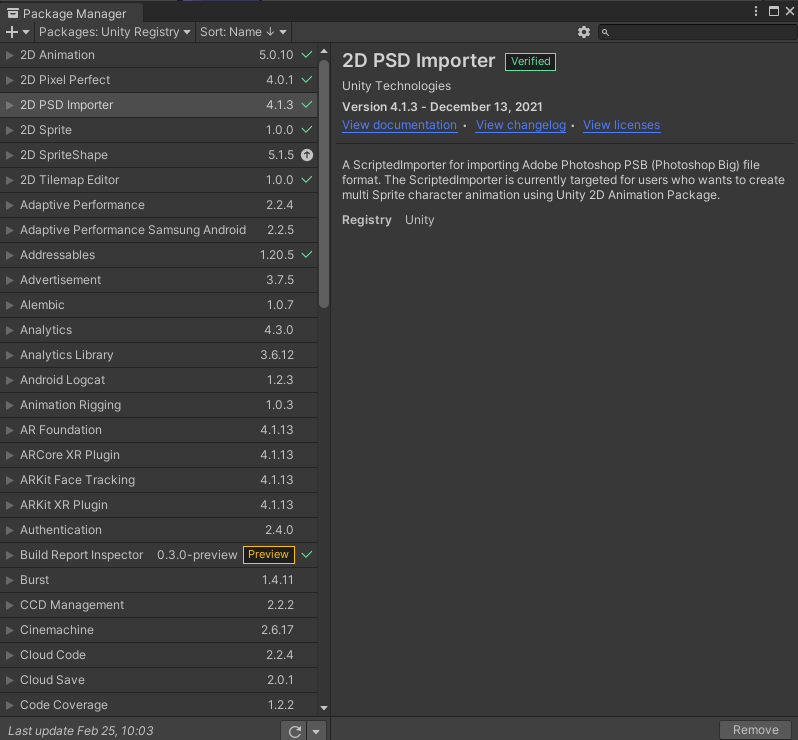
Task: Click the Version 4.1.3 date text
Action: point(442,107)
